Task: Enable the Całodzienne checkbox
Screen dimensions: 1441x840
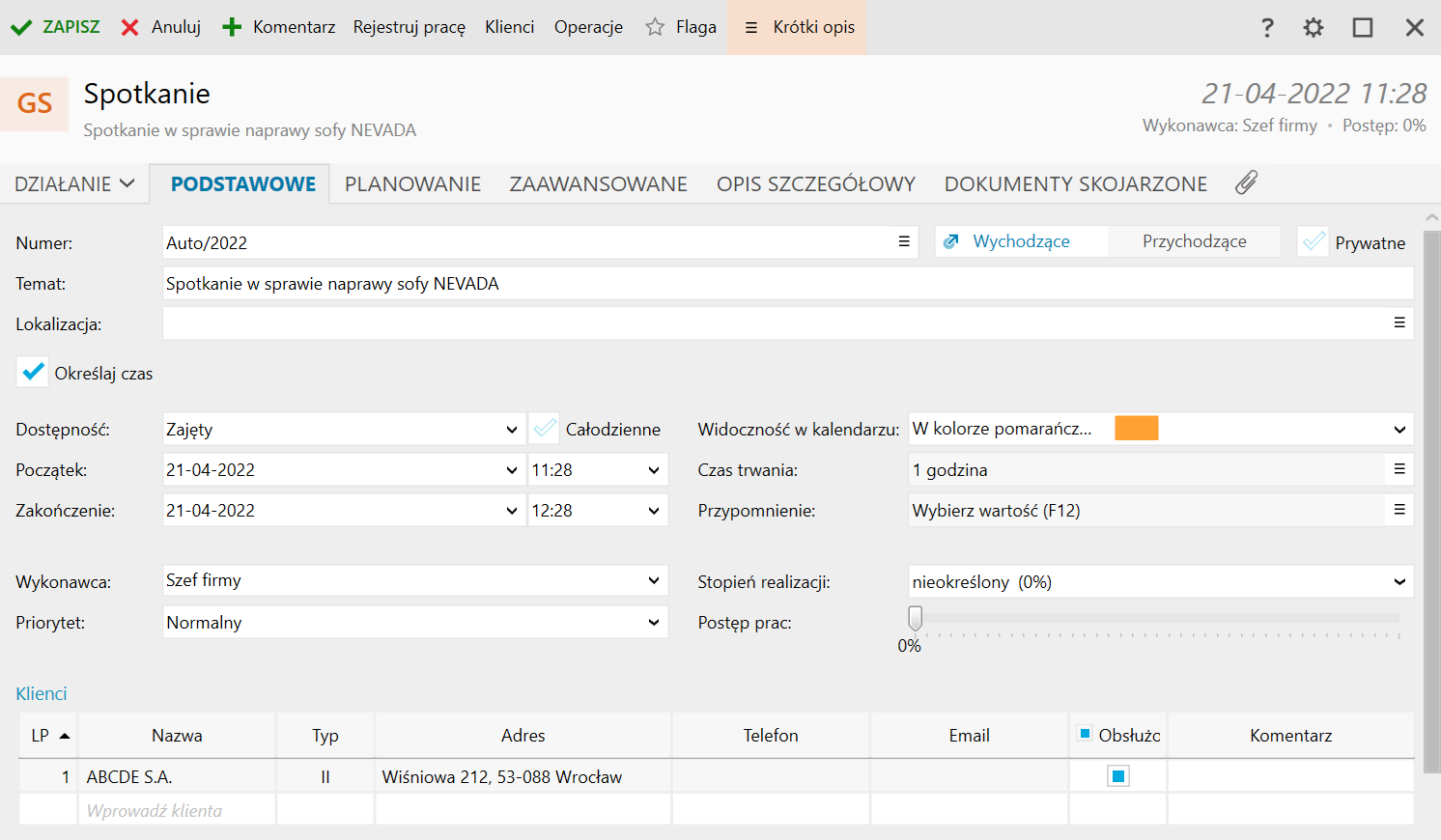Action: click(545, 429)
